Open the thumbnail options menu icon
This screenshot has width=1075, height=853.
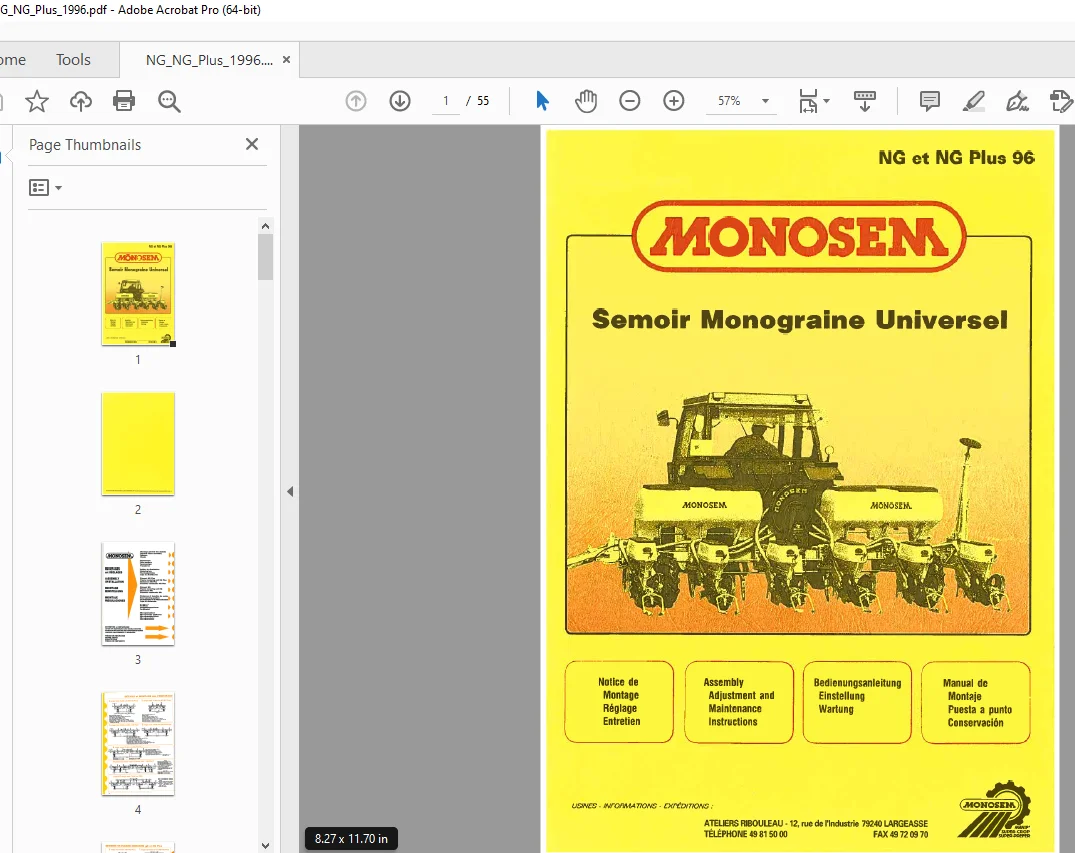[45, 187]
